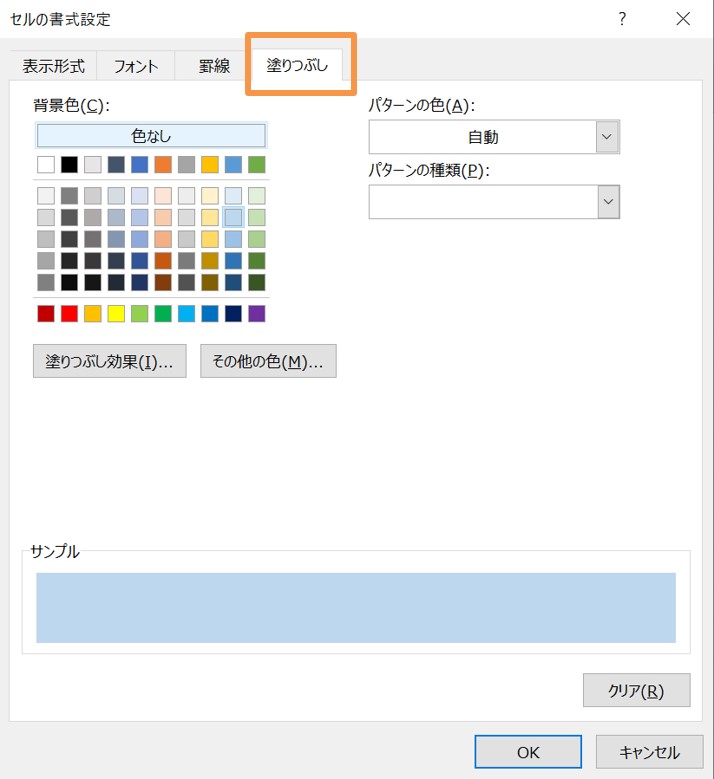
Task: Expand the パターンの種類 dropdown arrow
Action: pyautogui.click(x=608, y=202)
